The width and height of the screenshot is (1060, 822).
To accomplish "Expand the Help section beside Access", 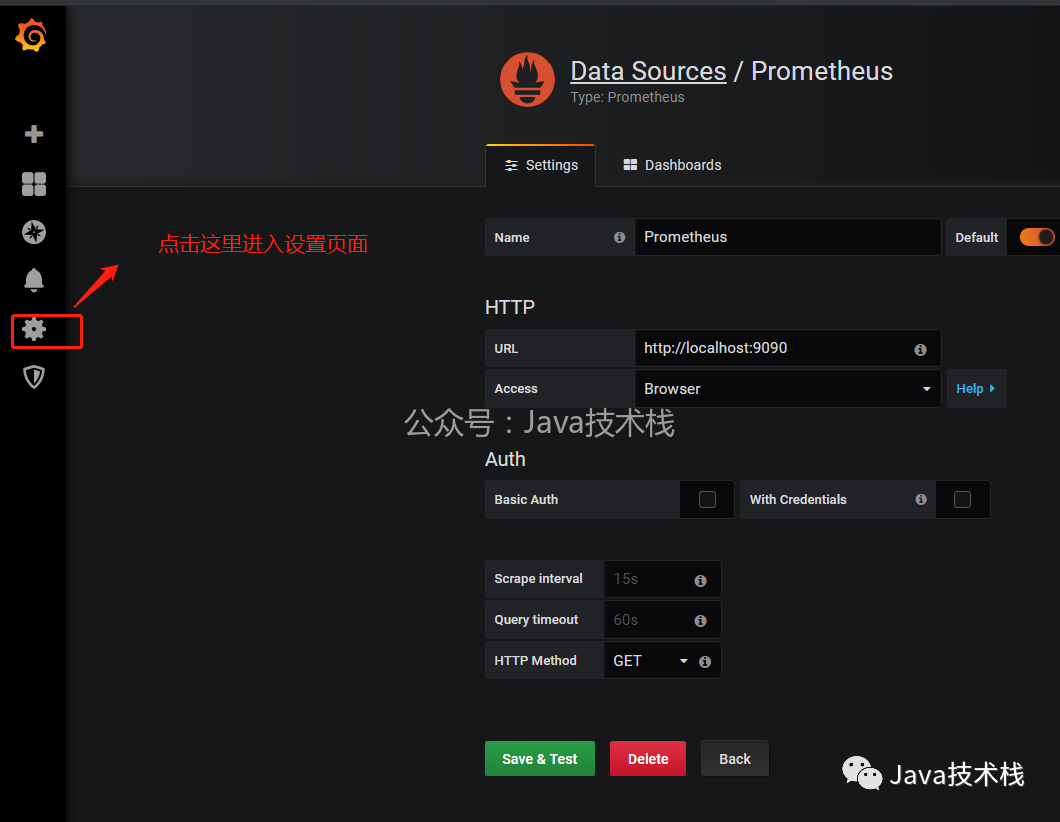I will [x=975, y=389].
